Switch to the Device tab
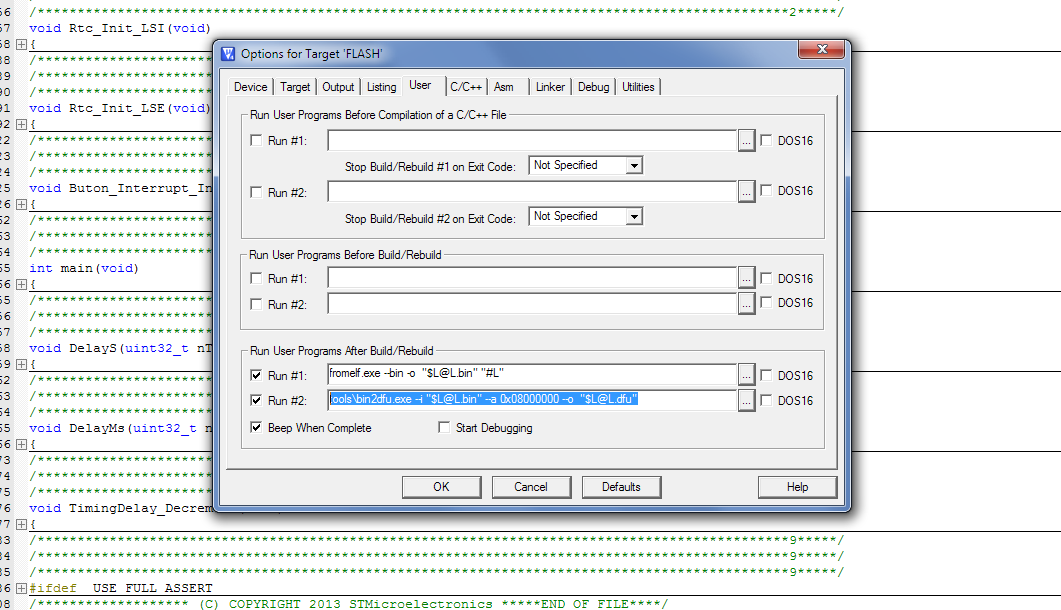The height and width of the screenshot is (610, 1061). [250, 87]
